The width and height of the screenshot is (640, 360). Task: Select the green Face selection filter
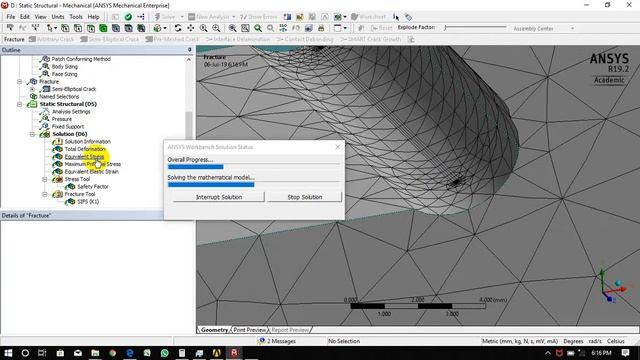(x=103, y=28)
